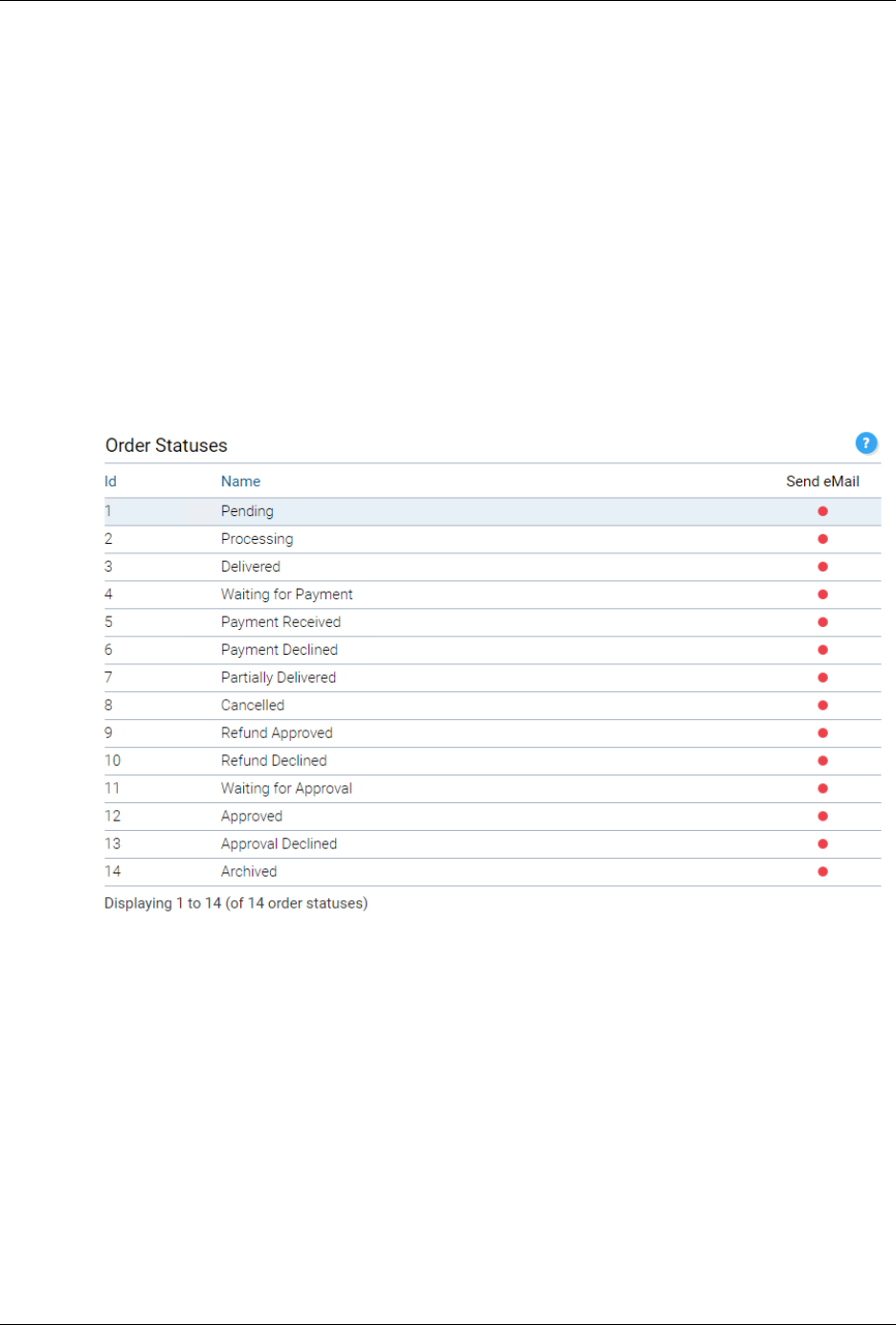Select the Pending order status row
The width and height of the screenshot is (896, 1325).
pos(247,511)
